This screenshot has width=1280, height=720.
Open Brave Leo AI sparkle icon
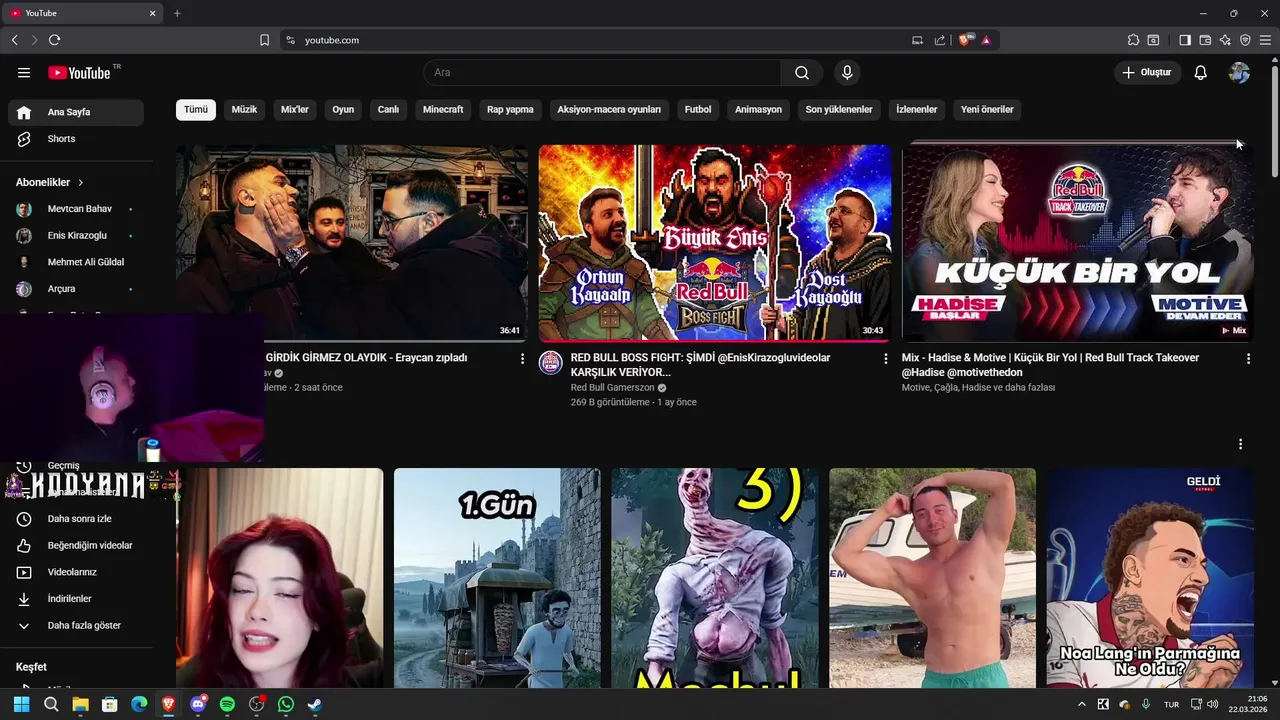pyautogui.click(x=1225, y=40)
